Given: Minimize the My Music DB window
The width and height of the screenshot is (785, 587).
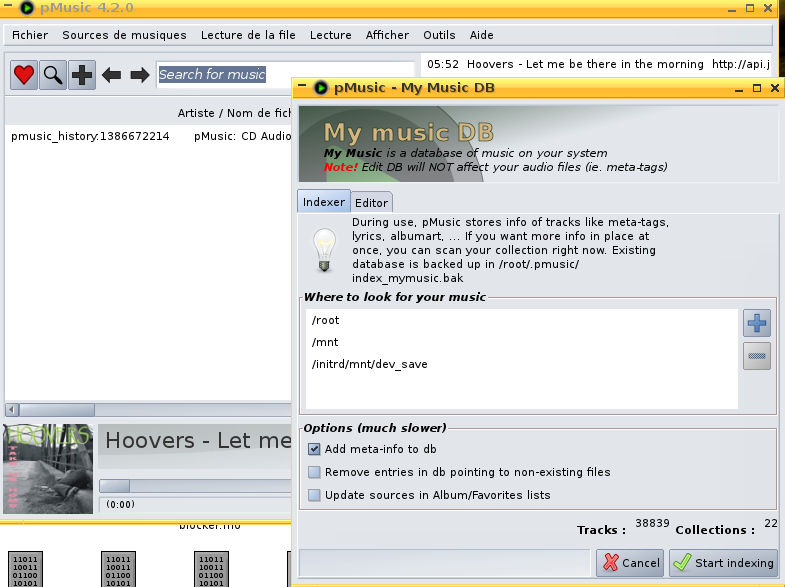Looking at the screenshot, I should pyautogui.click(x=739, y=89).
